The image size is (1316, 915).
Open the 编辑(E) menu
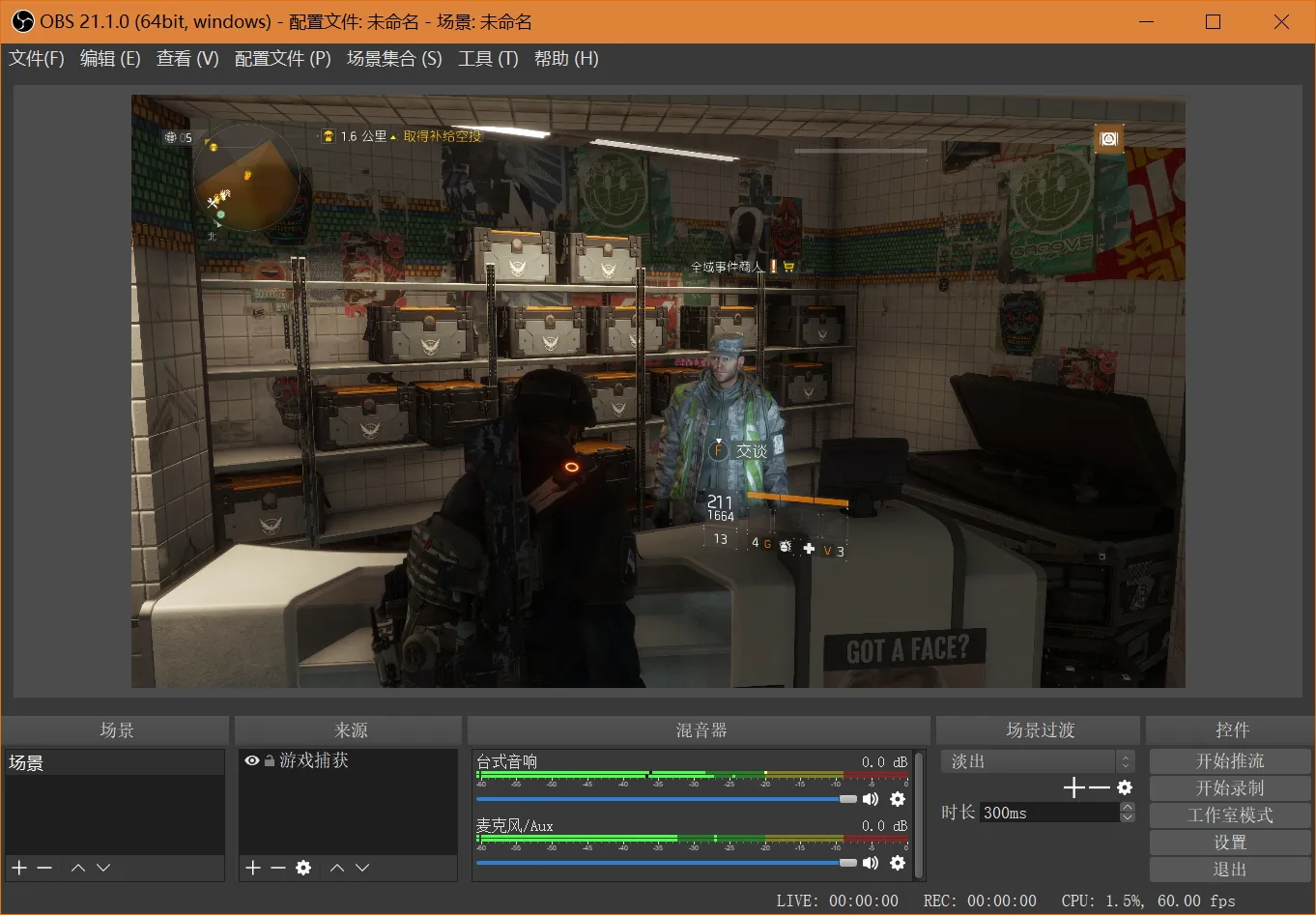110,59
